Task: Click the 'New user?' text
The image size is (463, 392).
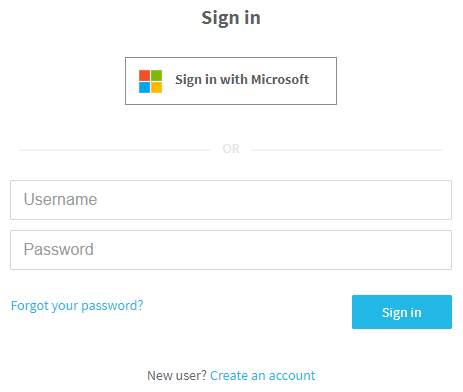Action: 177,376
